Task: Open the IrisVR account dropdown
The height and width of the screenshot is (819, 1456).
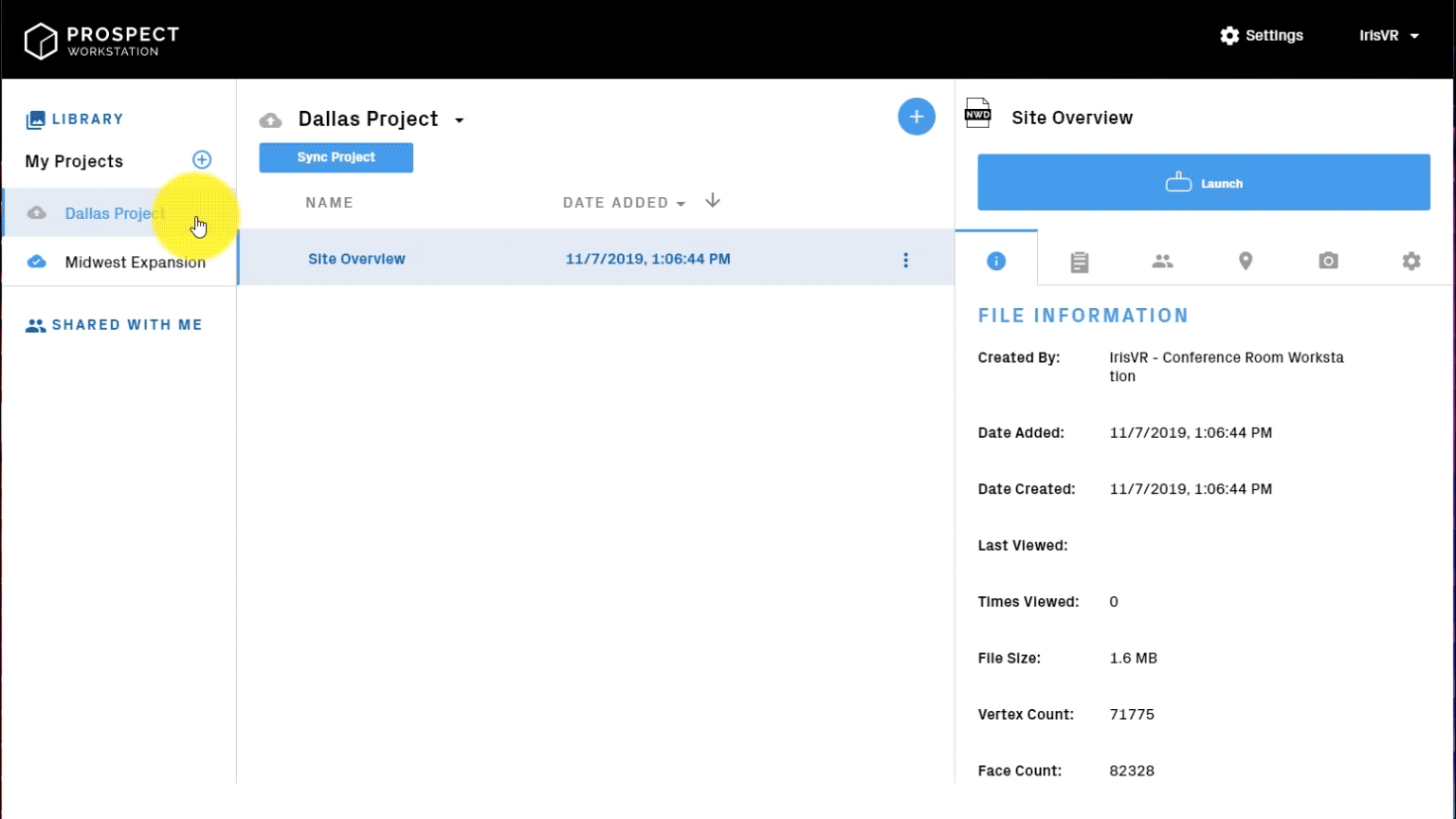Action: [1389, 36]
